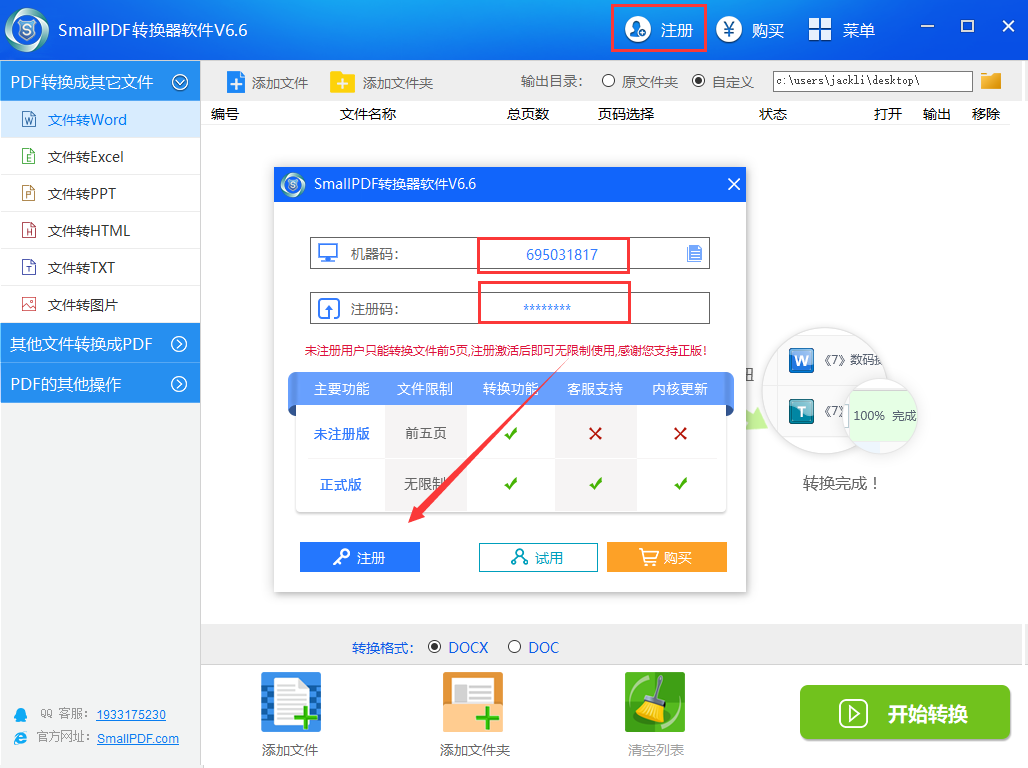1028x768 pixels.
Task: Click the large 添加文件 bottom icon
Action: (291, 702)
